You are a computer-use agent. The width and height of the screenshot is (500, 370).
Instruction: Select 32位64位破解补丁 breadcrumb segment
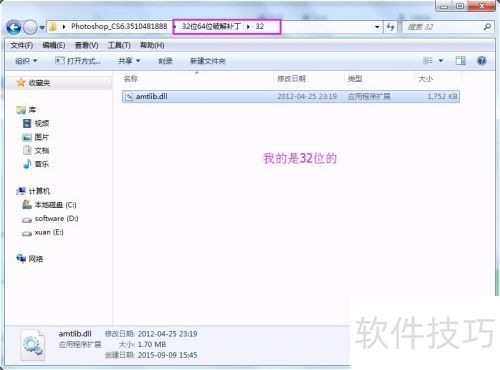(x=211, y=26)
